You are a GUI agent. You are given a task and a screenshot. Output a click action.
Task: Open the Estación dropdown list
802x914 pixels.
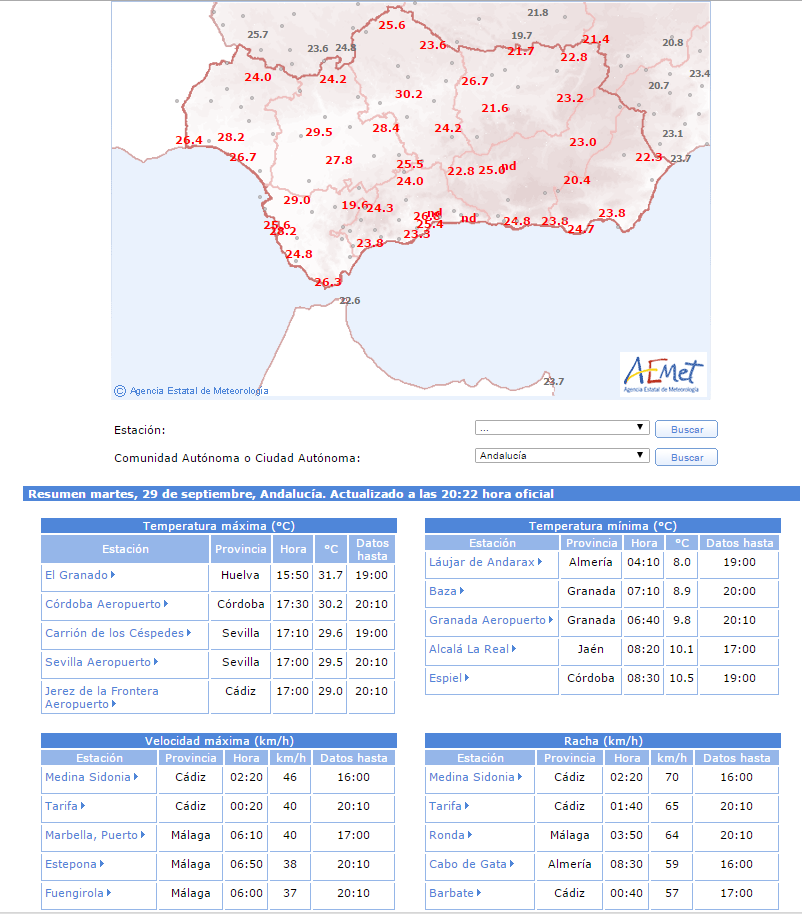click(563, 428)
